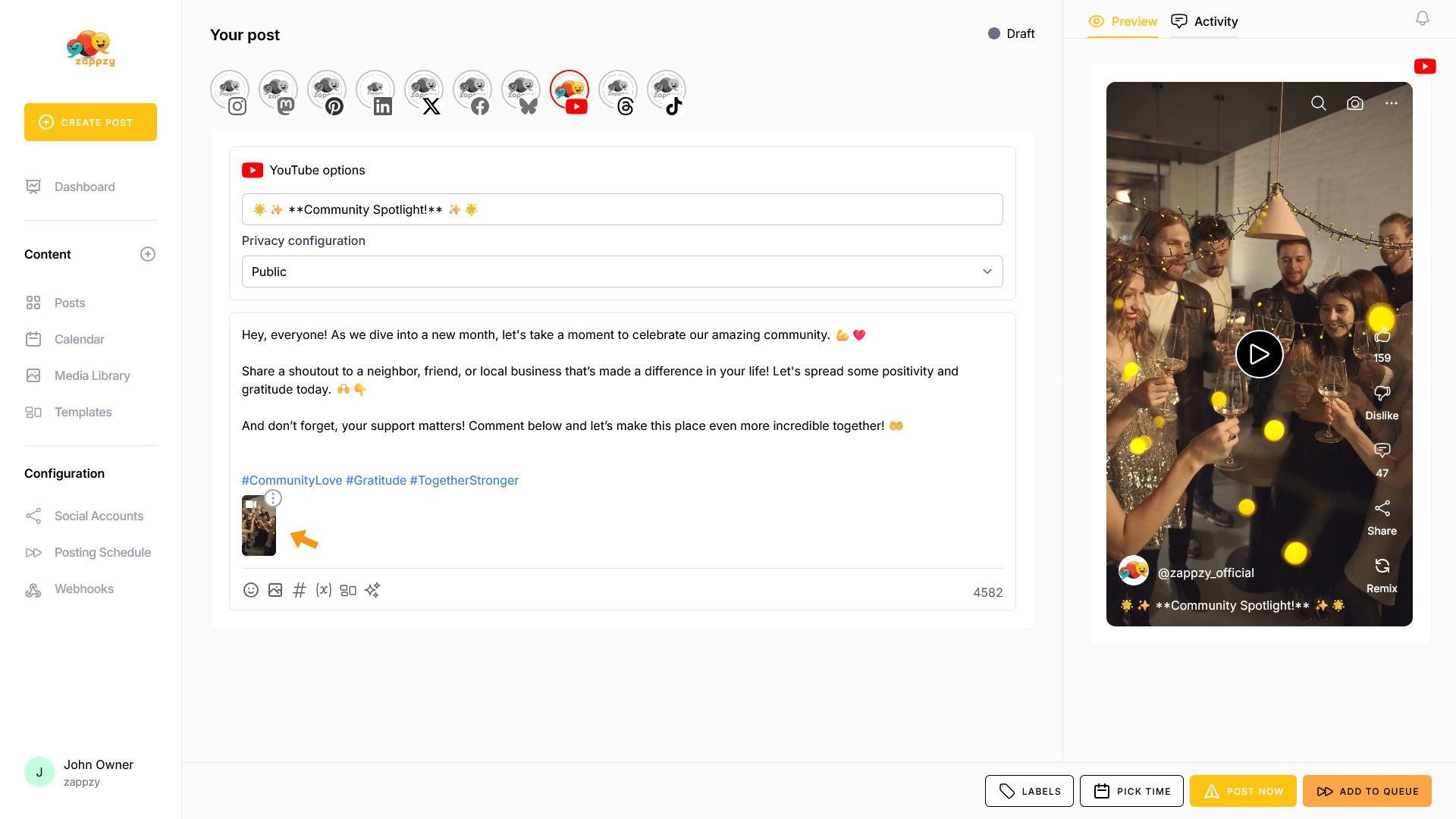Click the notification bell icon
1456x819 pixels.
click(x=1423, y=19)
